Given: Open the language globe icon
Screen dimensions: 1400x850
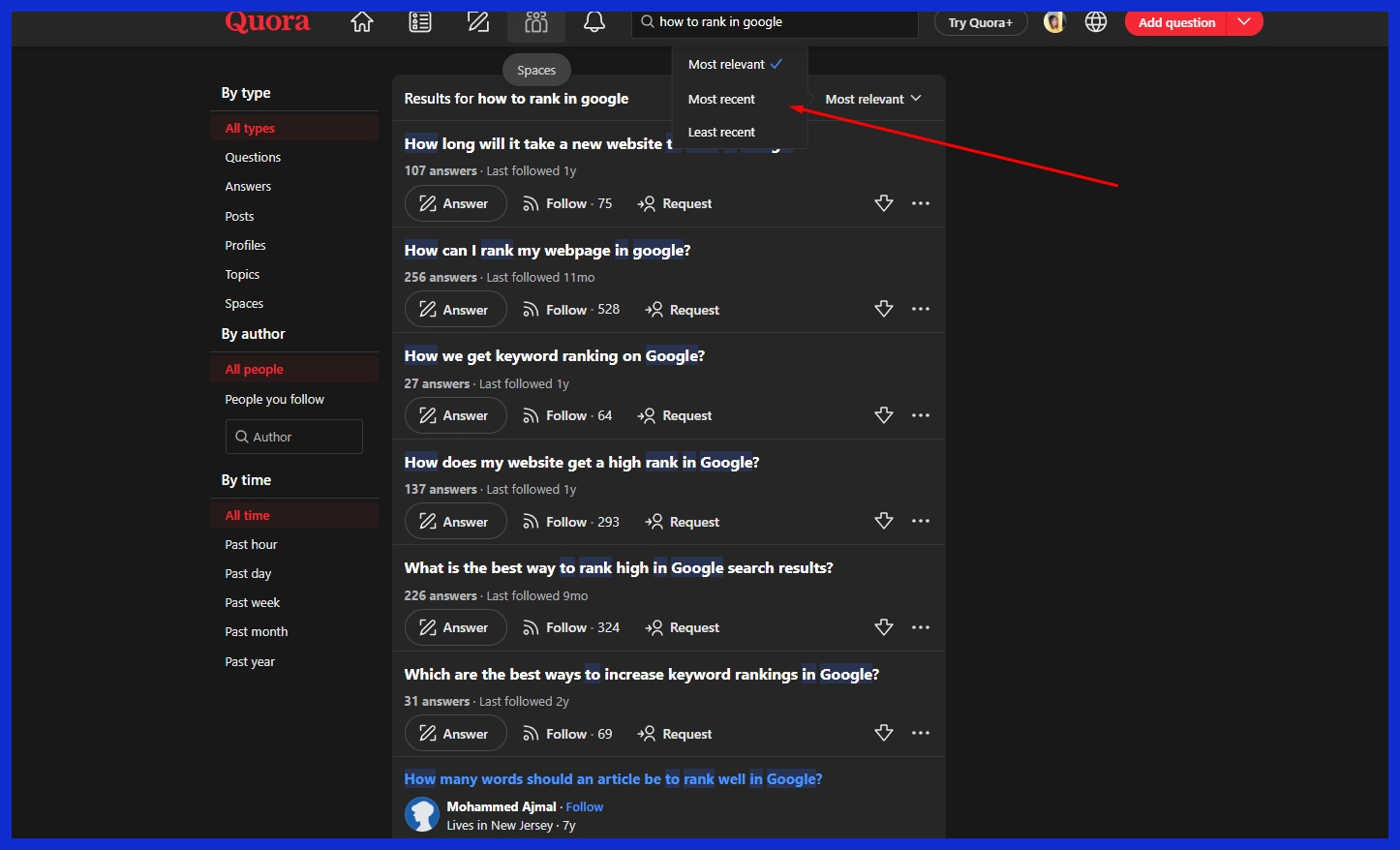Looking at the screenshot, I should [1096, 22].
